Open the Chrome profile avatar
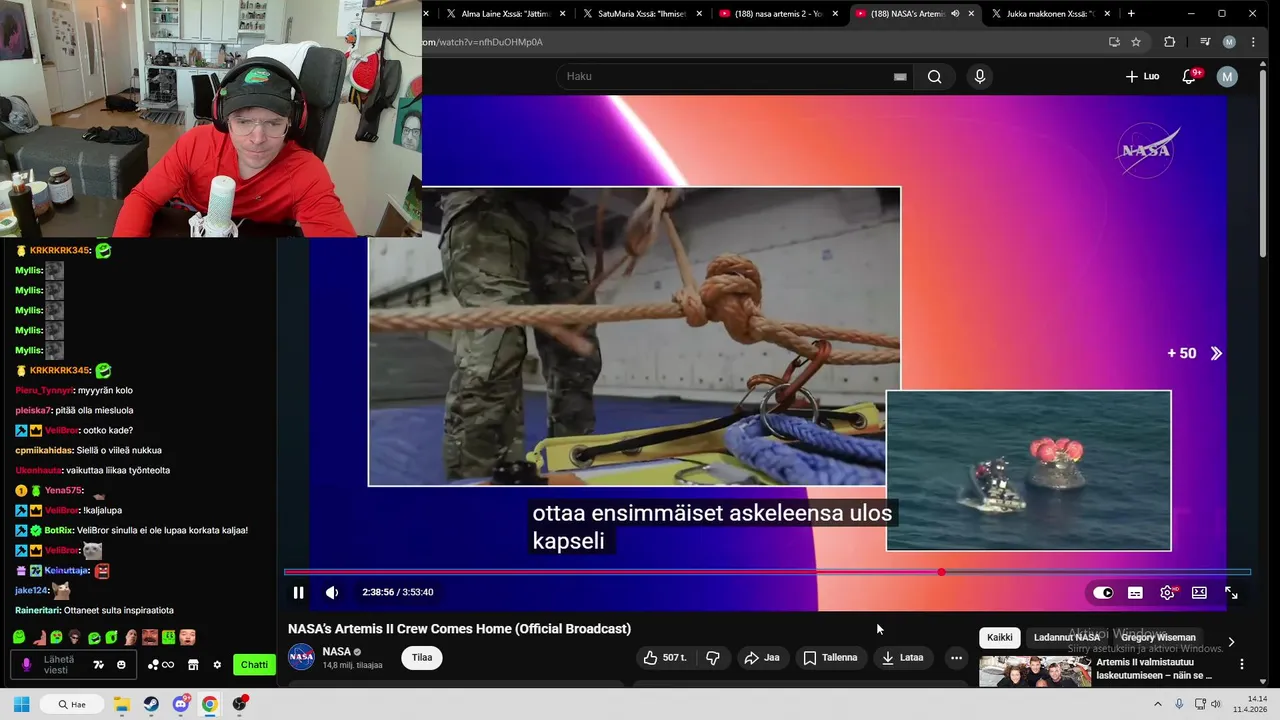Image resolution: width=1280 pixels, height=720 pixels. click(1229, 42)
